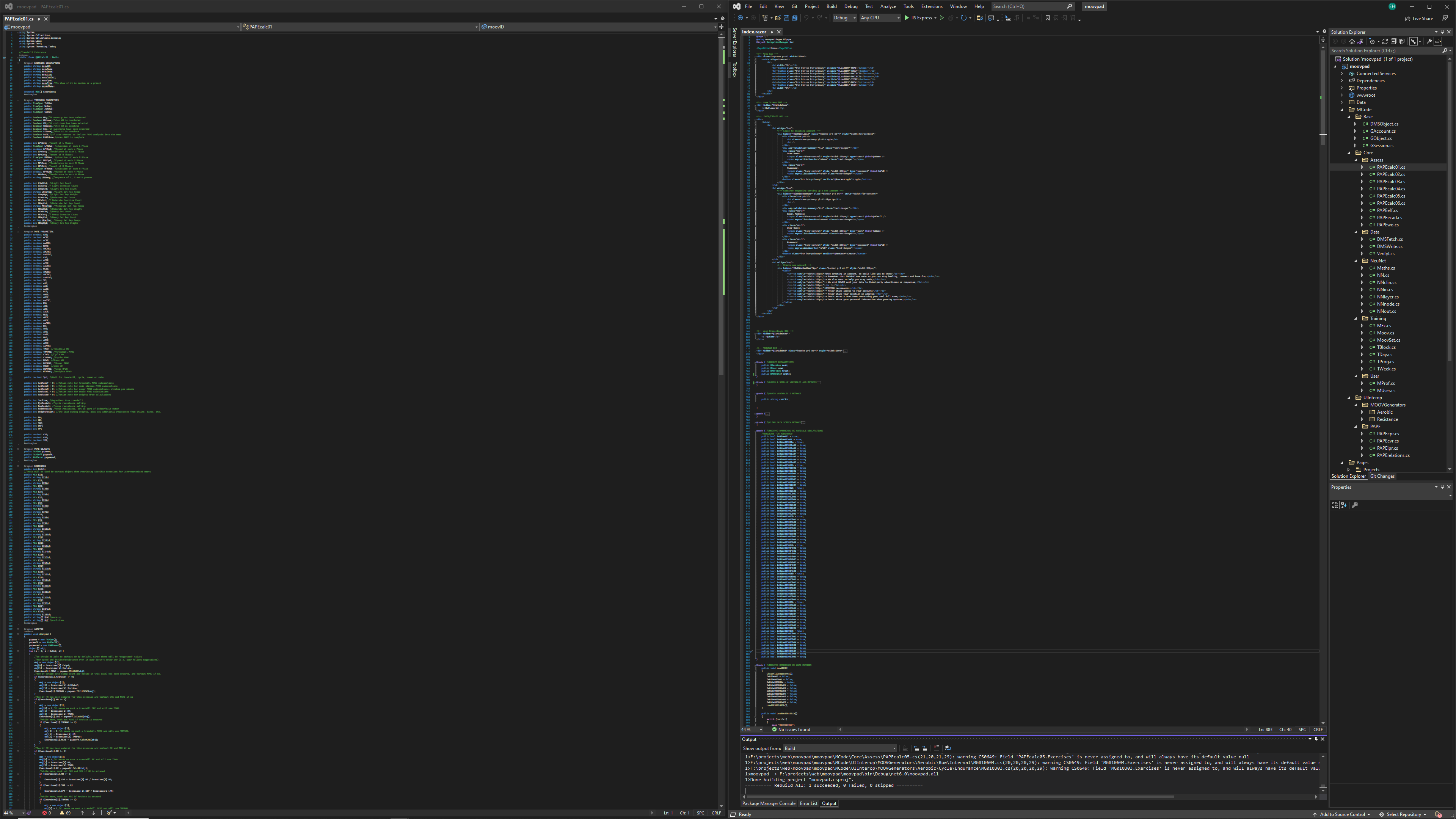
Task: Click the EH account avatar
Action: coord(1392,6)
